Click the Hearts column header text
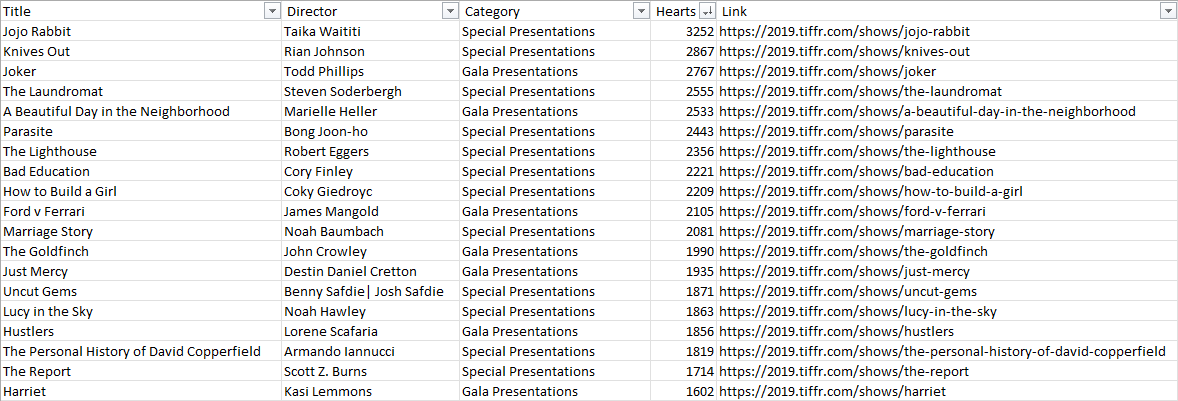The height and width of the screenshot is (401, 1178). tap(675, 11)
